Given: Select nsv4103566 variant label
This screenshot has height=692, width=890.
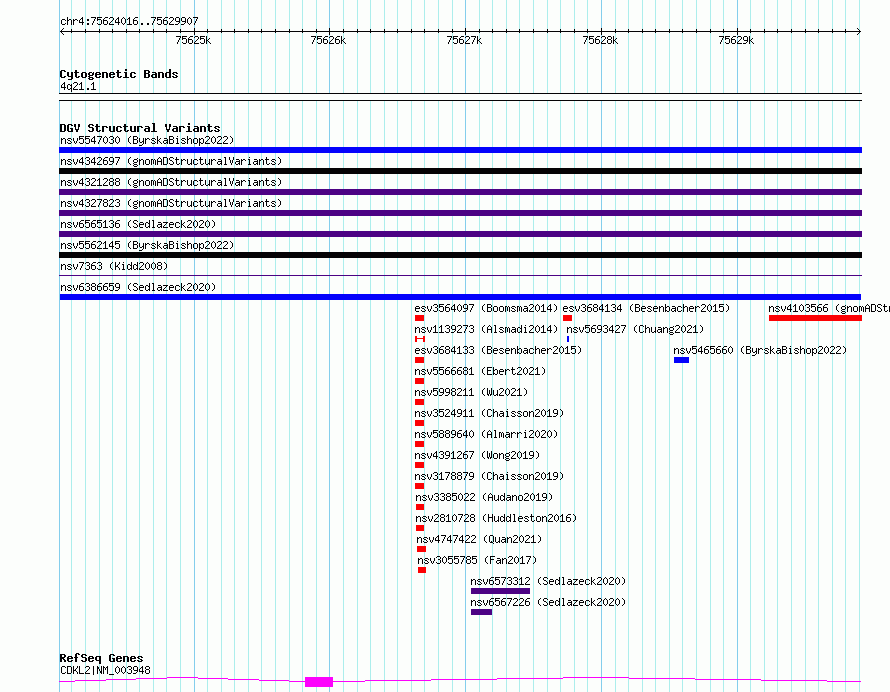Looking at the screenshot, I should tap(829, 308).
